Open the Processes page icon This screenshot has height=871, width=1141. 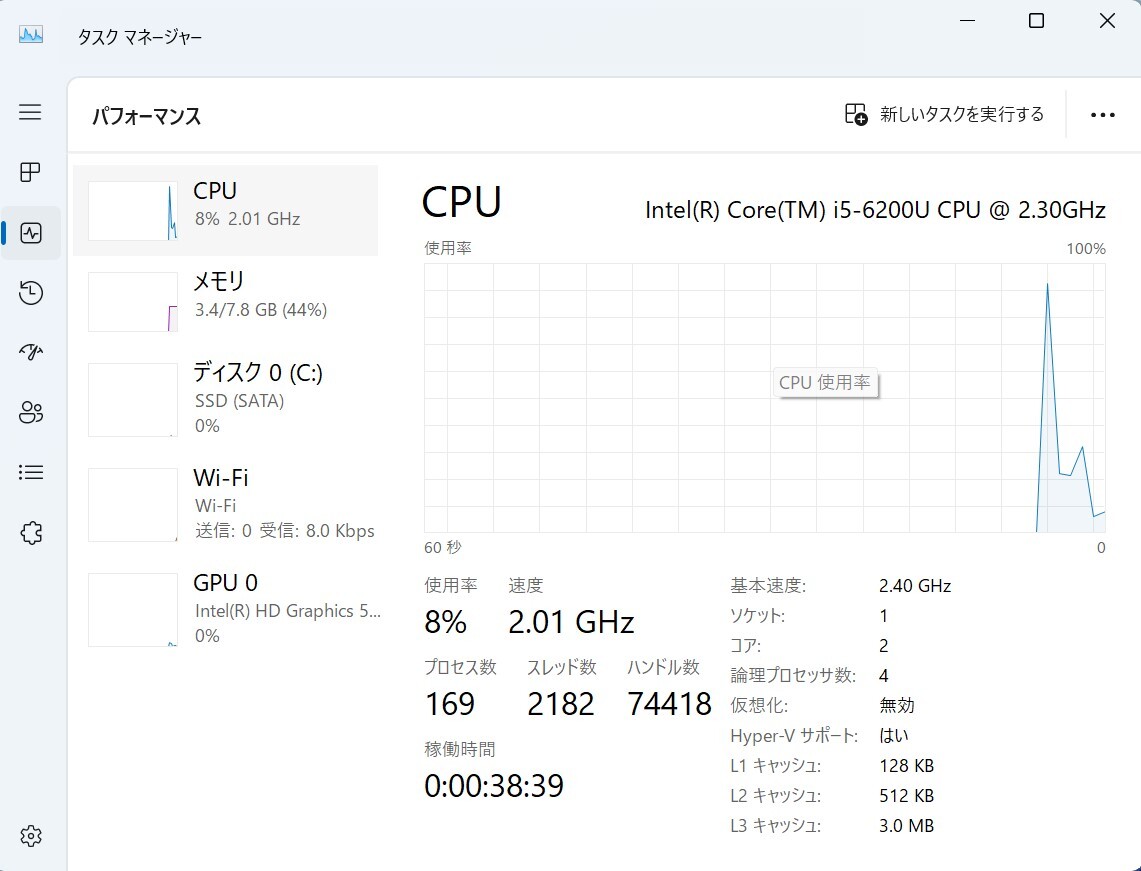point(30,173)
